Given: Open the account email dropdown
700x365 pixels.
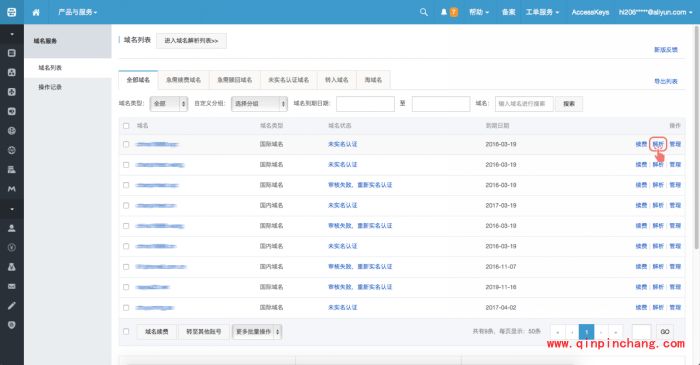Looking at the screenshot, I should pyautogui.click(x=656, y=12).
